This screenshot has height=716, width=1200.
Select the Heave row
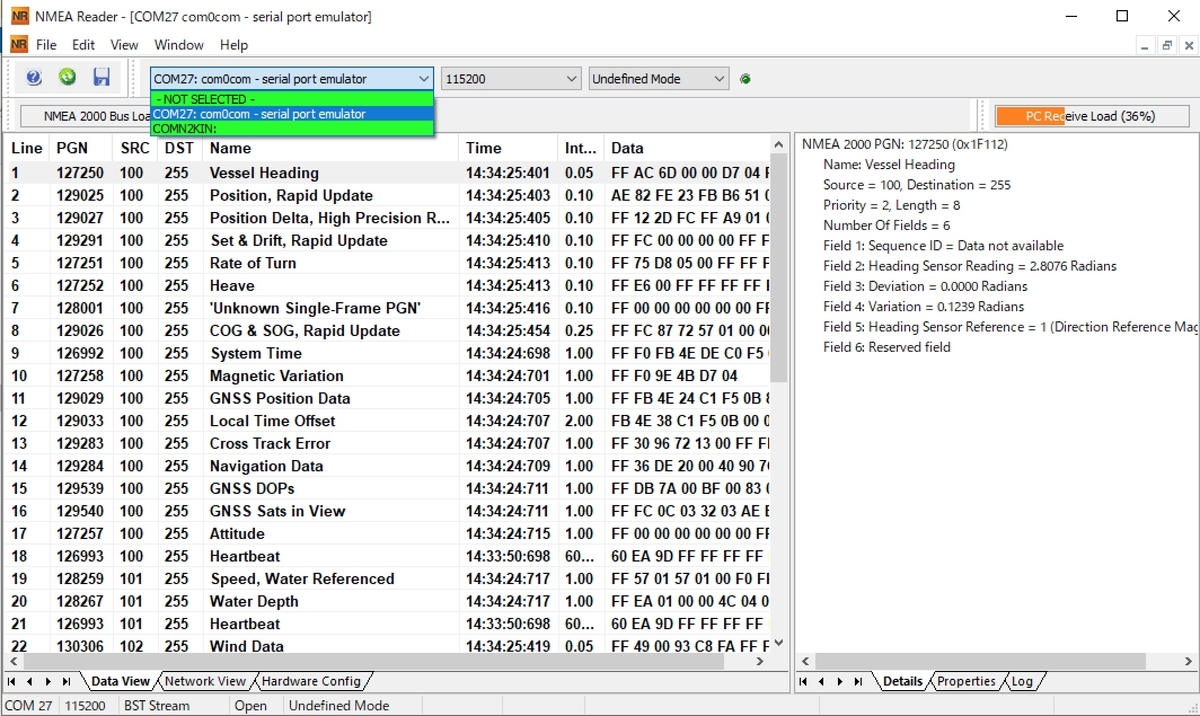click(x=388, y=286)
